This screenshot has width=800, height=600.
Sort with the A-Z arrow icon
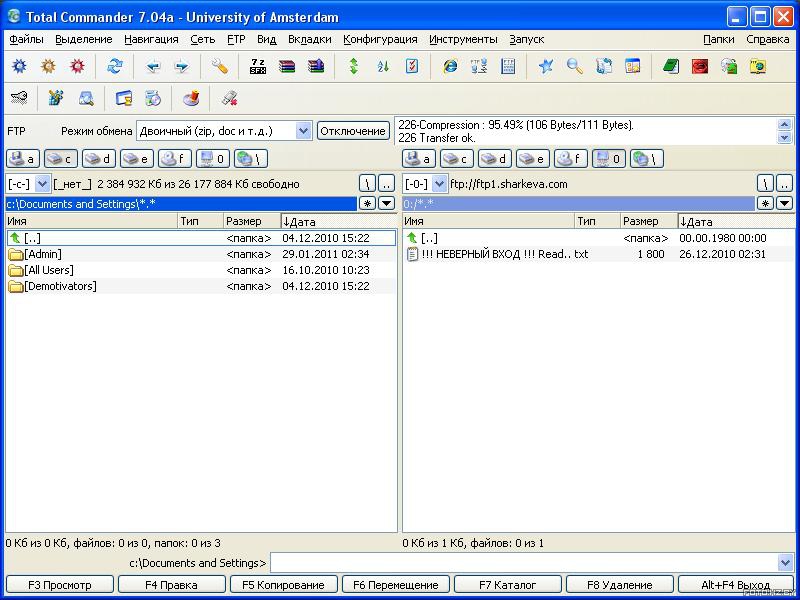tap(383, 66)
